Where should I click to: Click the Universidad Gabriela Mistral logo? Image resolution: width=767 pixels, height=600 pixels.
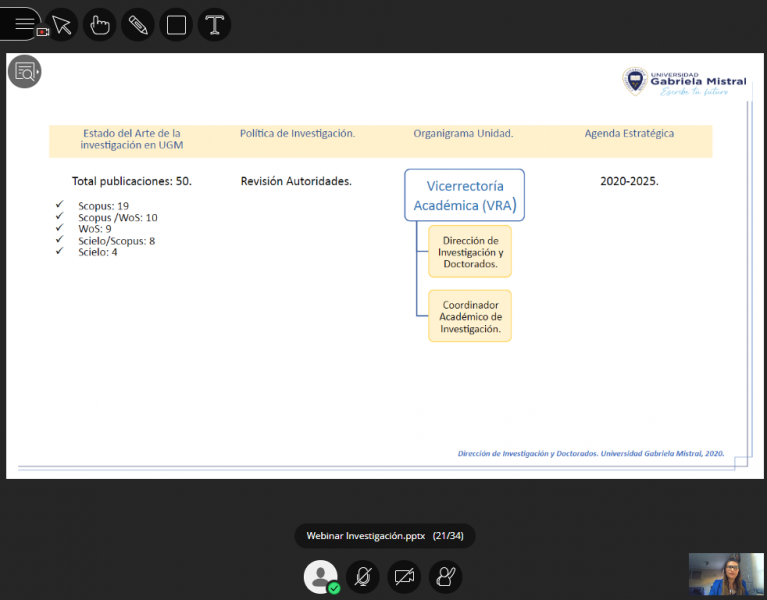[684, 82]
